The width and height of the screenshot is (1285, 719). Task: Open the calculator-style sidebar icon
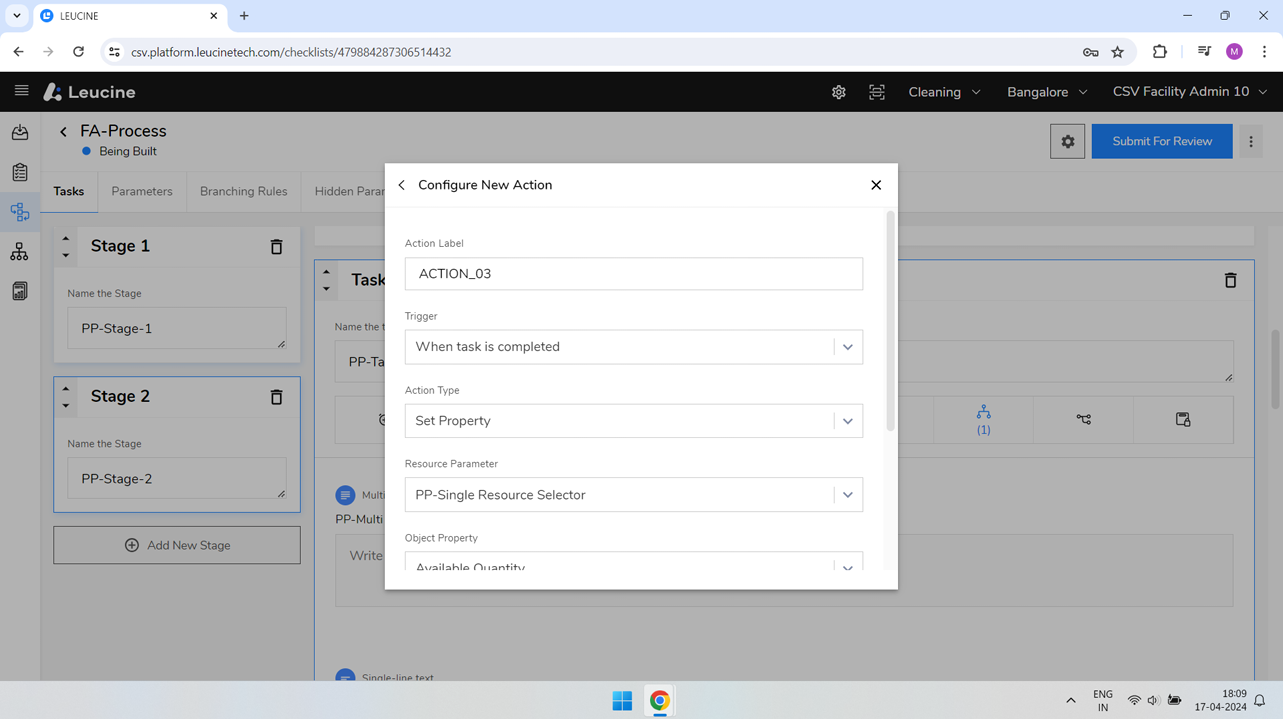click(x=20, y=291)
